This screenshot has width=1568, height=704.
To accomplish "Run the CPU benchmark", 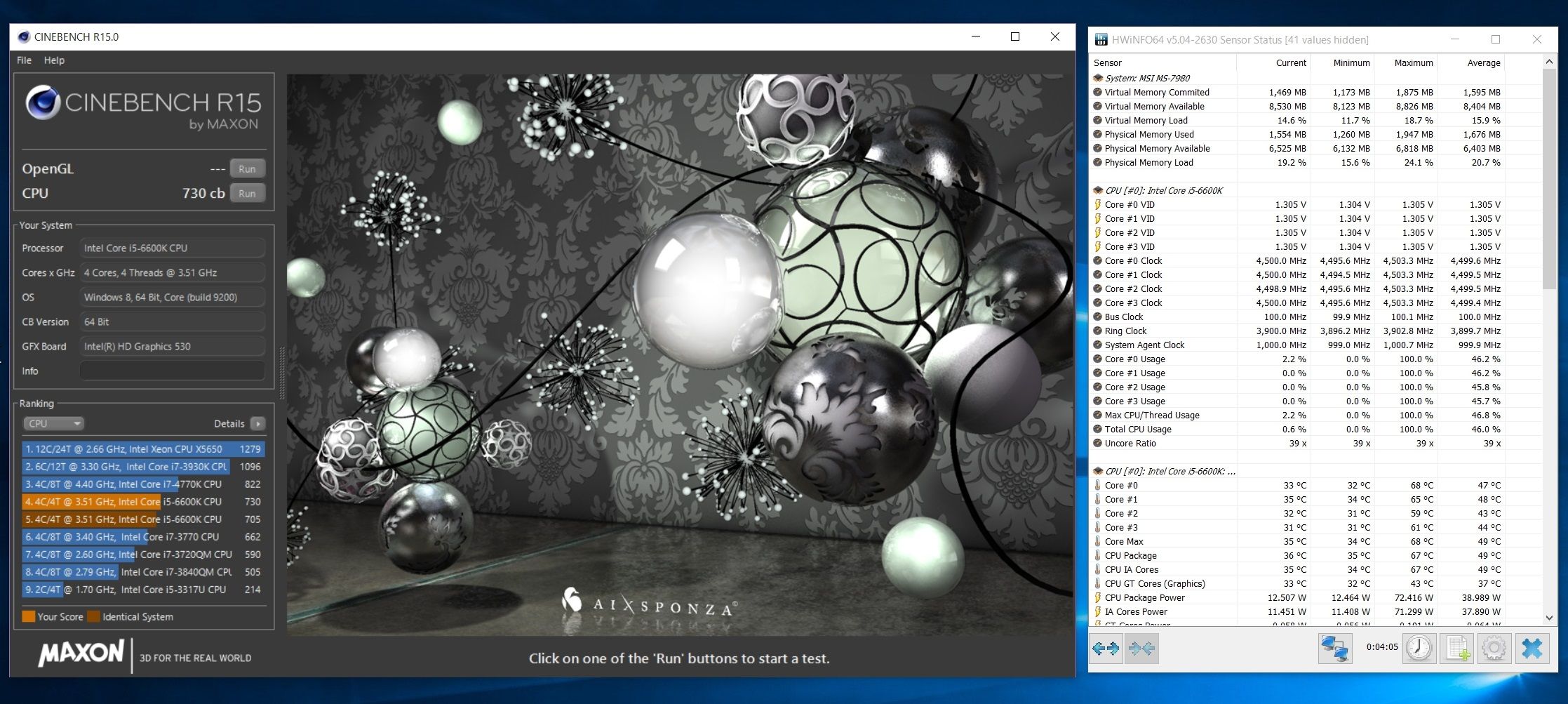I will click(x=247, y=193).
